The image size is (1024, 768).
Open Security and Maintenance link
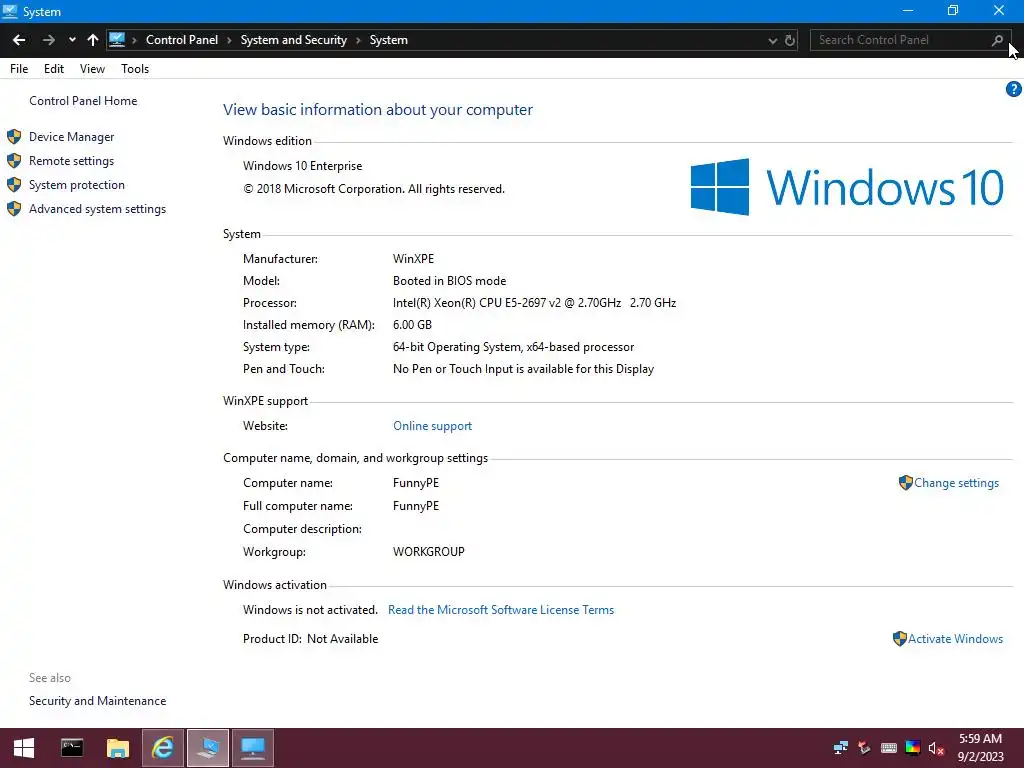[x=97, y=701]
